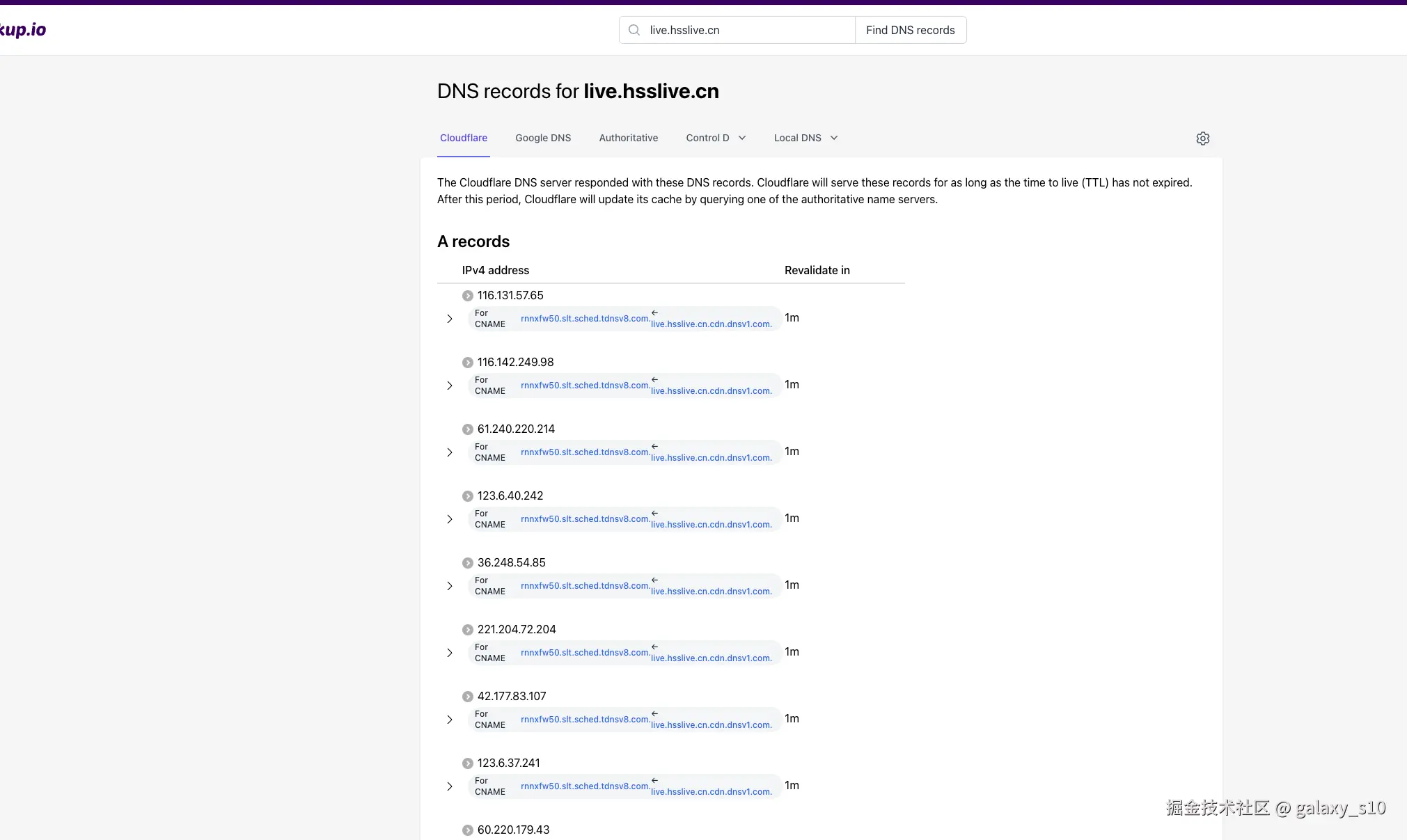The image size is (1407, 840).
Task: Click the round icon beside 61.240.220.214
Action: pos(468,429)
